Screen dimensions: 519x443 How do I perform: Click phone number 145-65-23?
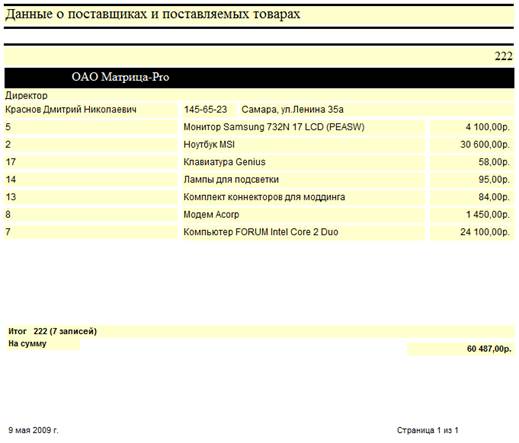205,109
